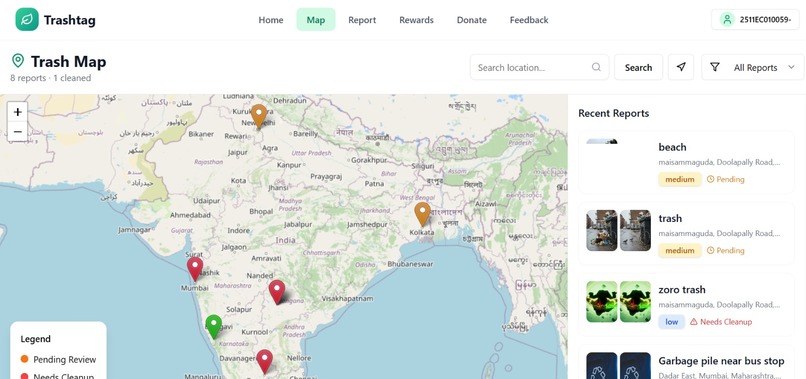Click the orange Pending Review legend dot
Viewport: 806px width, 379px height.
[24, 359]
